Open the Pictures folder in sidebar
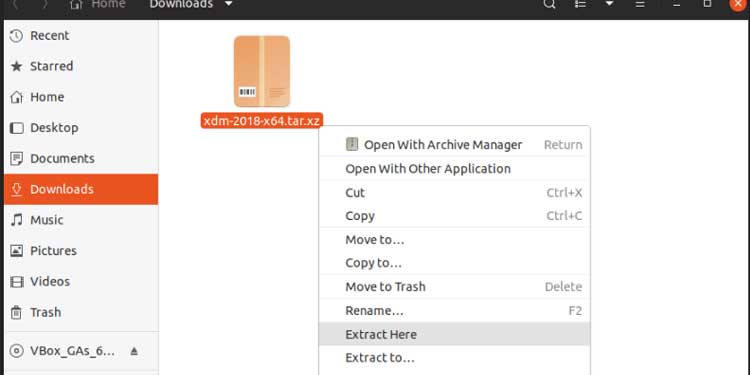 tap(81, 251)
